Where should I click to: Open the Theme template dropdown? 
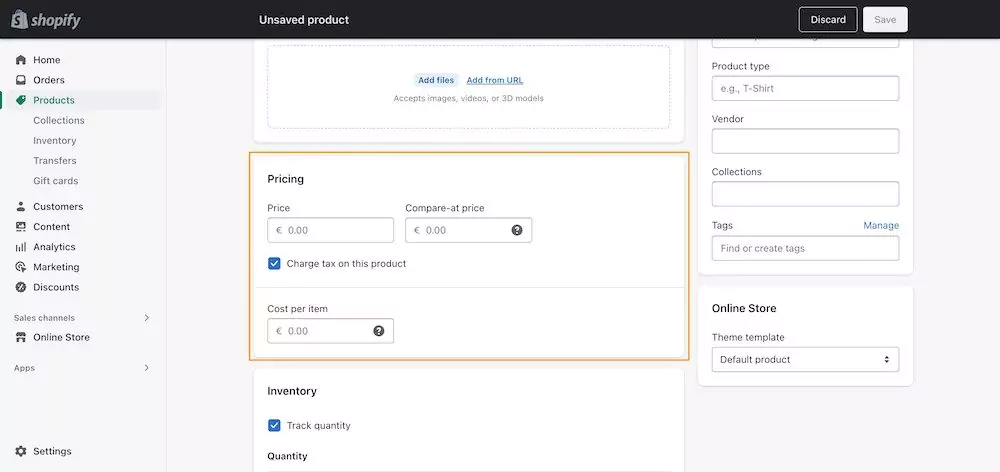805,360
